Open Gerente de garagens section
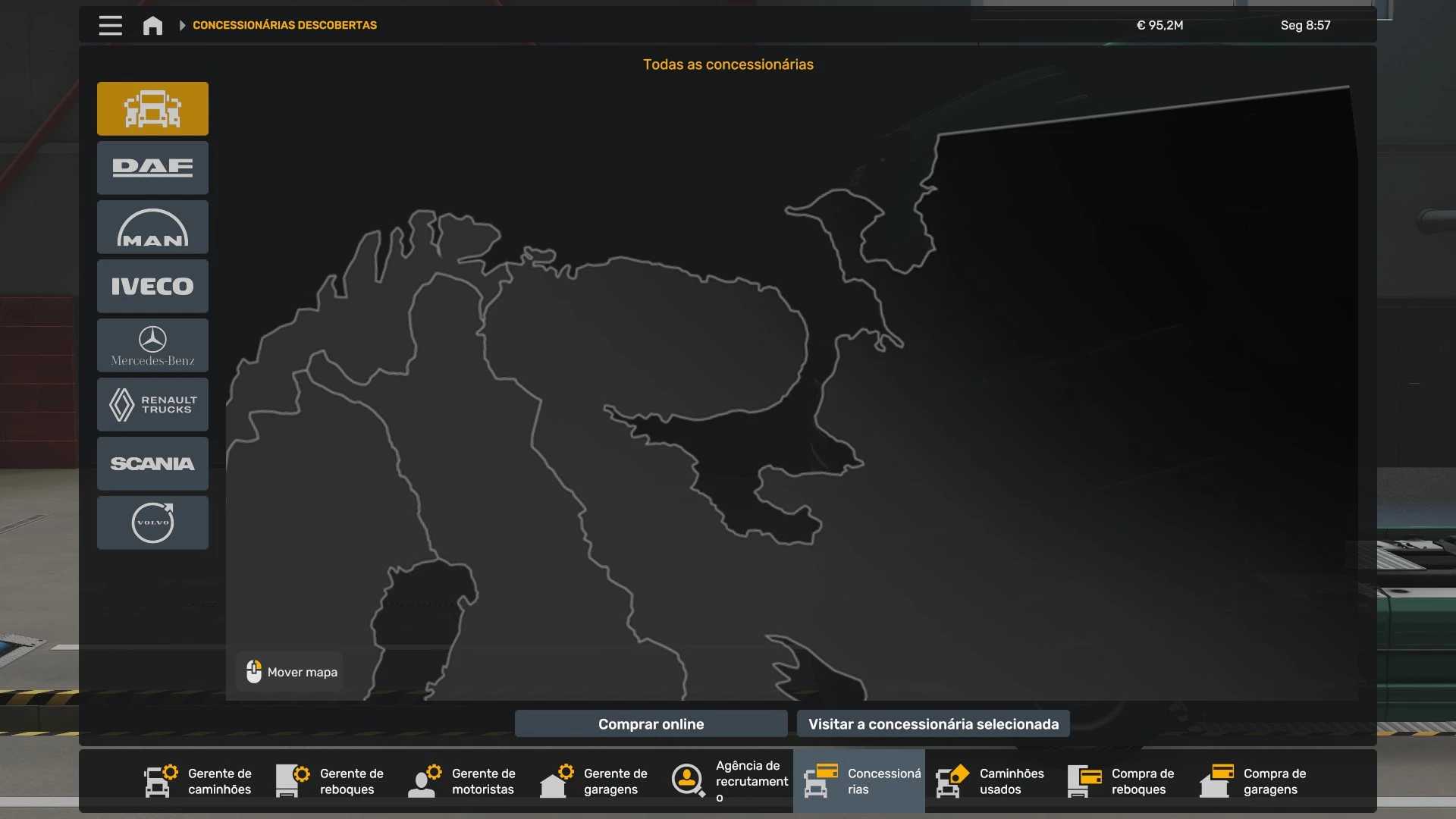This screenshot has height=819, width=1456. (x=595, y=781)
